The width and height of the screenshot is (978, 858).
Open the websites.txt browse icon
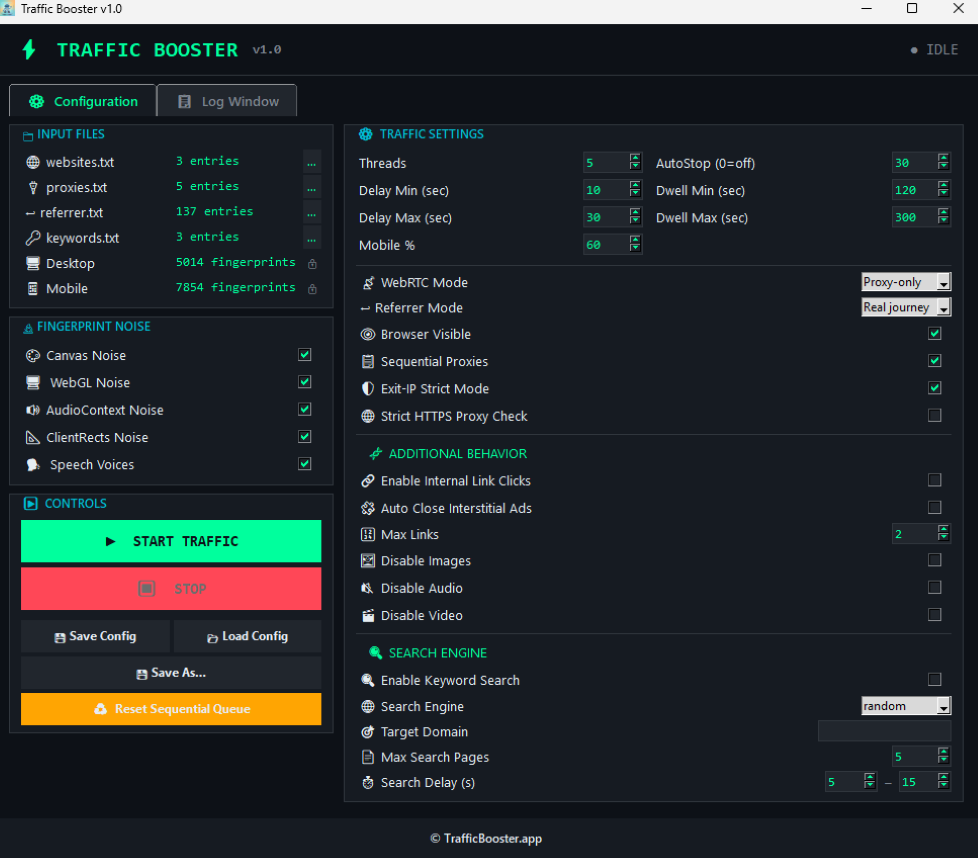tap(312, 162)
